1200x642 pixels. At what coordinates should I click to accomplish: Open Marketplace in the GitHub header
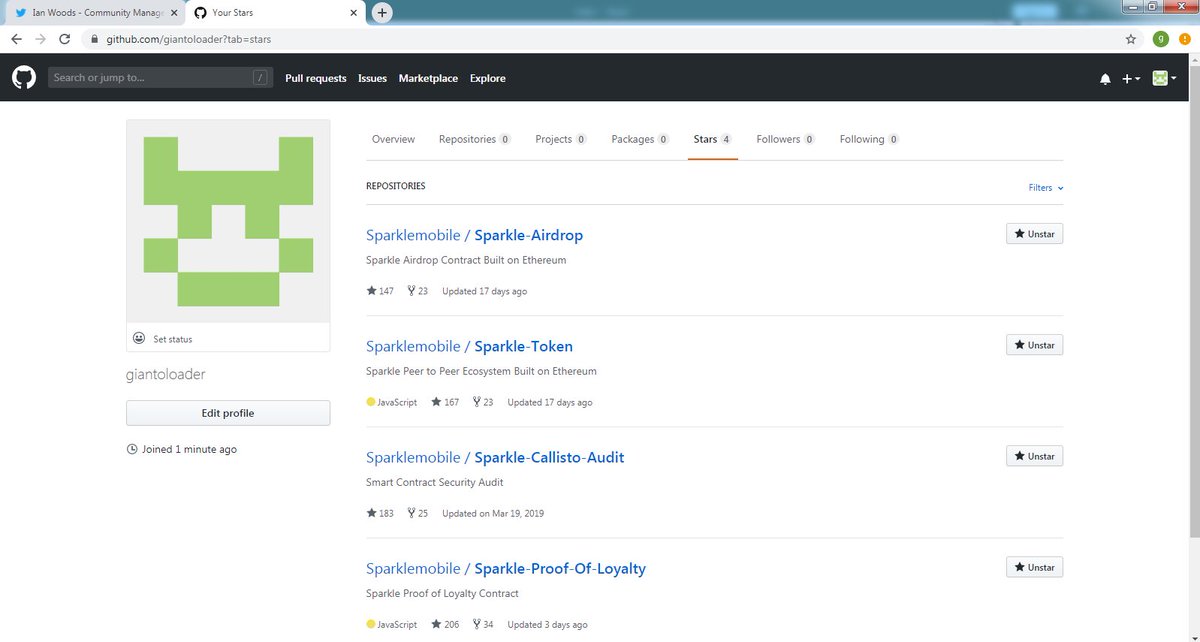428,78
